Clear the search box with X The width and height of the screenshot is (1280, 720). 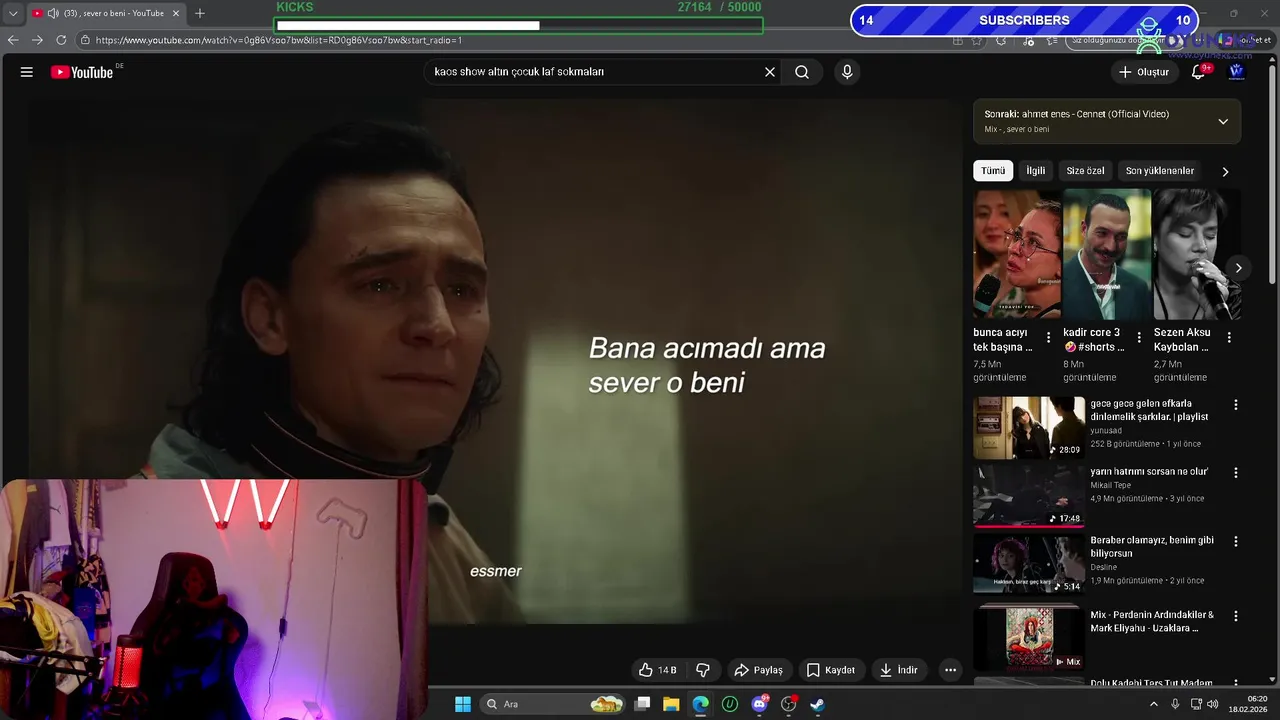point(770,72)
